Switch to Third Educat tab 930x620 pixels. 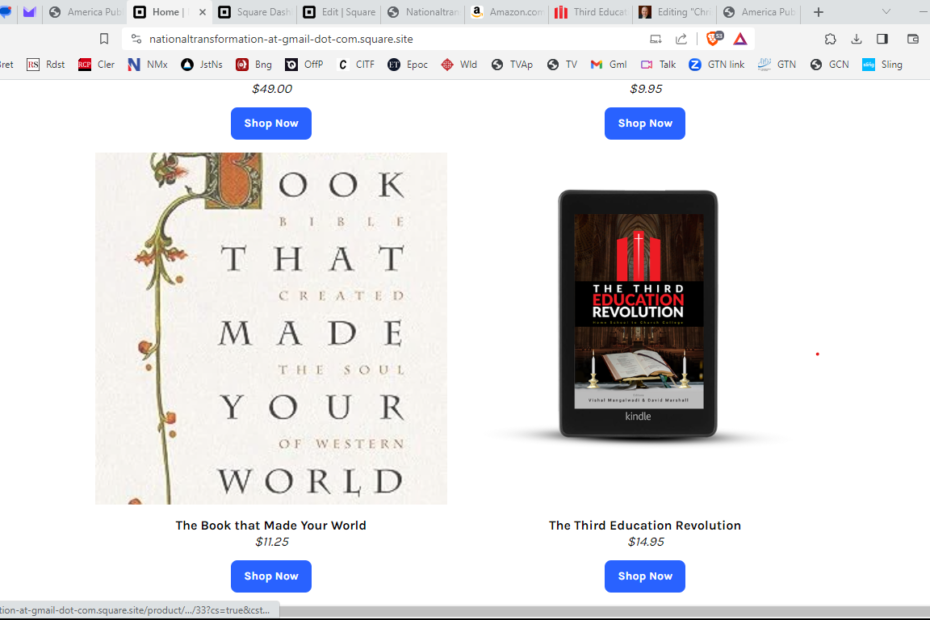tap(592, 12)
